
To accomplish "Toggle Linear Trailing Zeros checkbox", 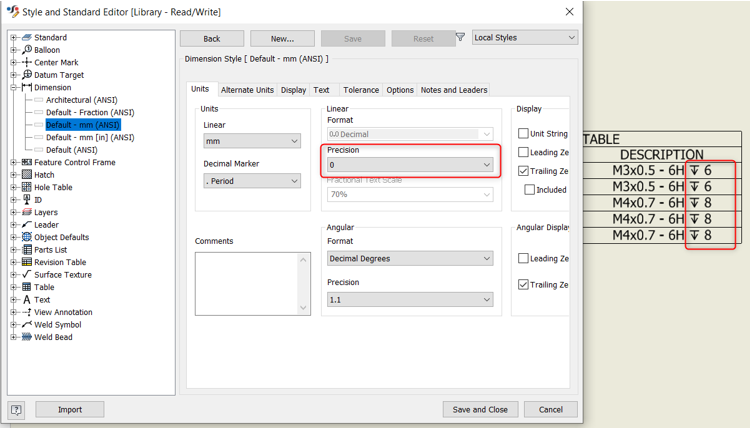I will 523,171.
